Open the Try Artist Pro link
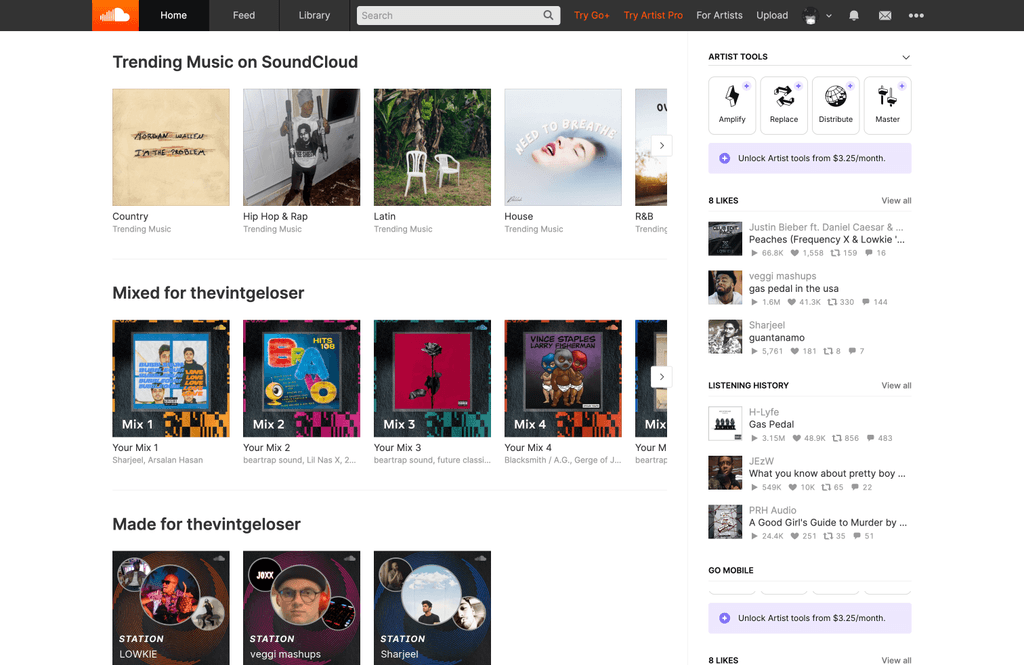The height and width of the screenshot is (665, 1024). 653,15
